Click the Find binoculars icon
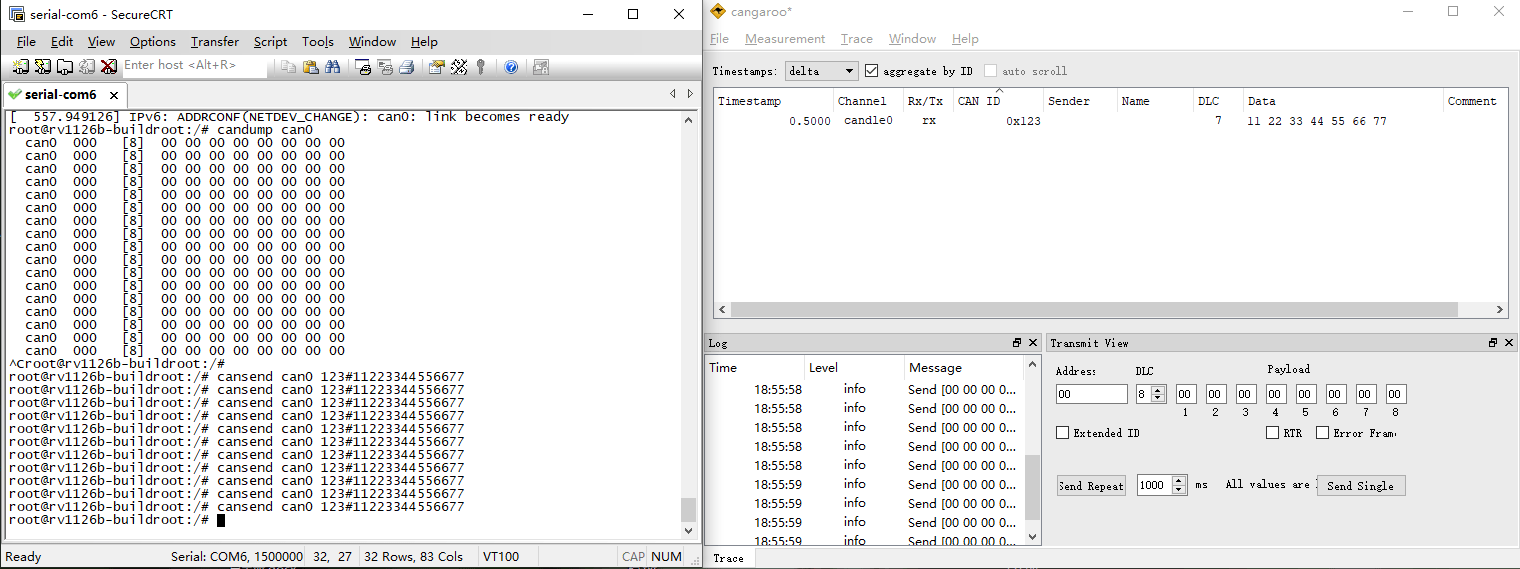This screenshot has width=1520, height=569. (332, 67)
